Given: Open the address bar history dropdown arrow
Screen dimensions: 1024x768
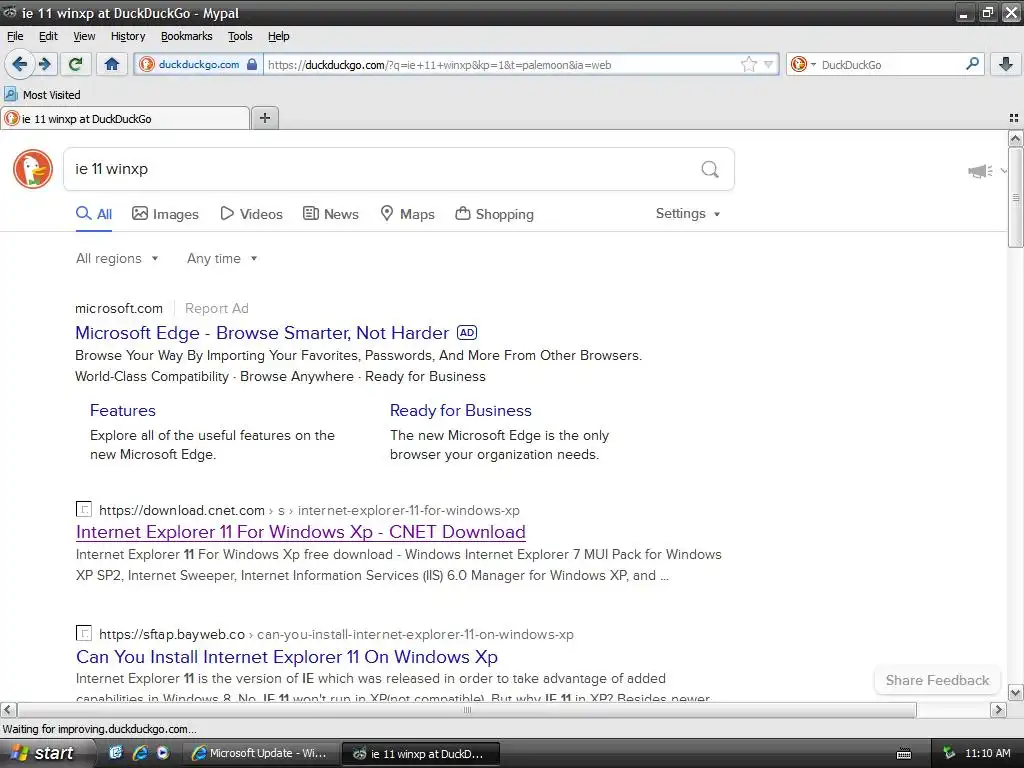Looking at the screenshot, I should [769, 64].
